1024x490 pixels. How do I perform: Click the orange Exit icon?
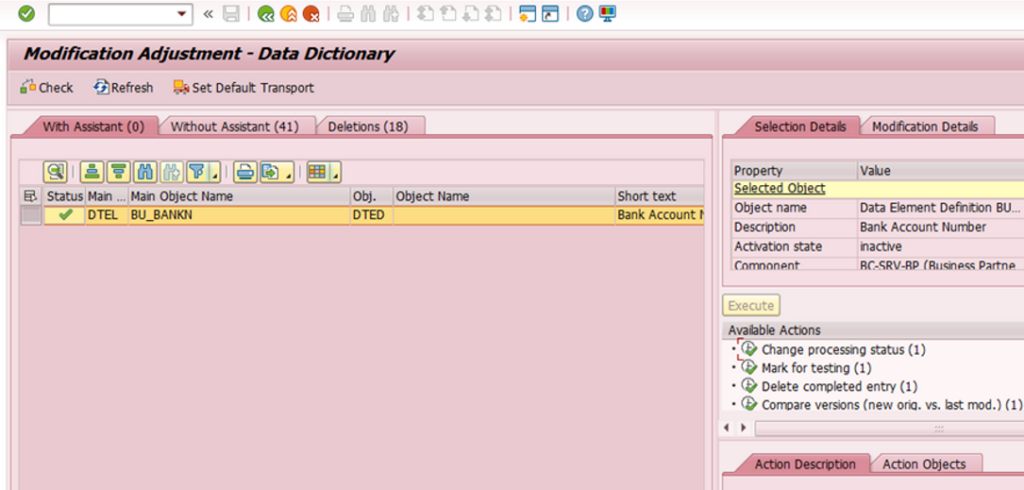coord(288,14)
